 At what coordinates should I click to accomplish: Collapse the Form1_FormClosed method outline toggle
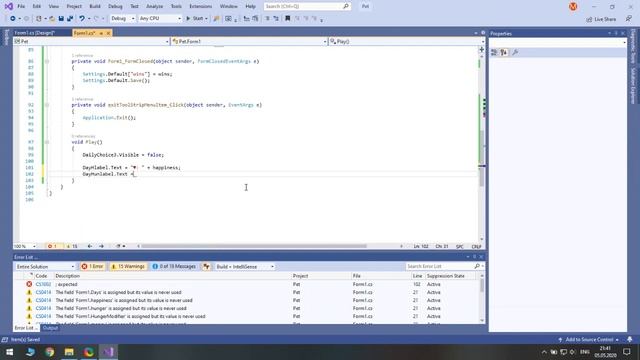(x=47, y=61)
